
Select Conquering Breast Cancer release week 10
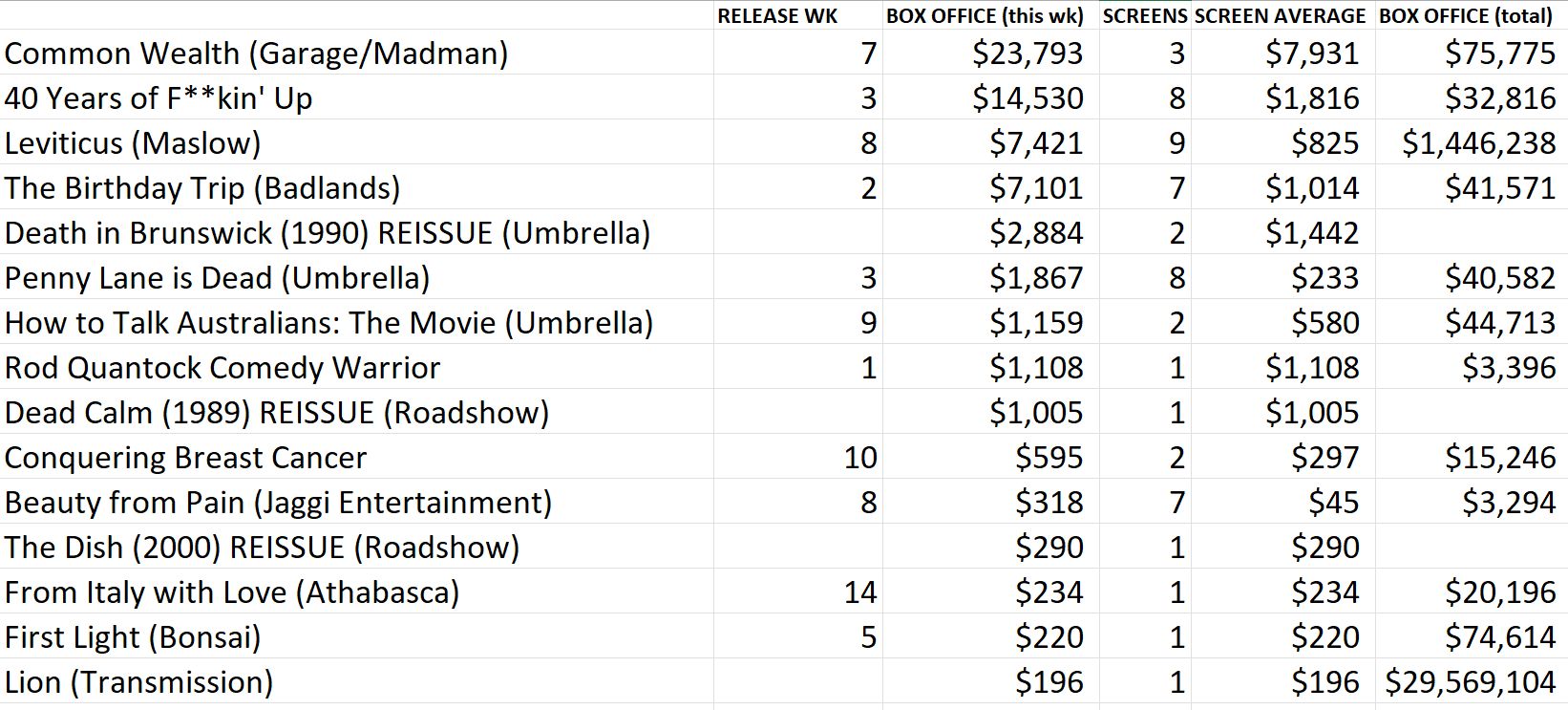pos(860,457)
